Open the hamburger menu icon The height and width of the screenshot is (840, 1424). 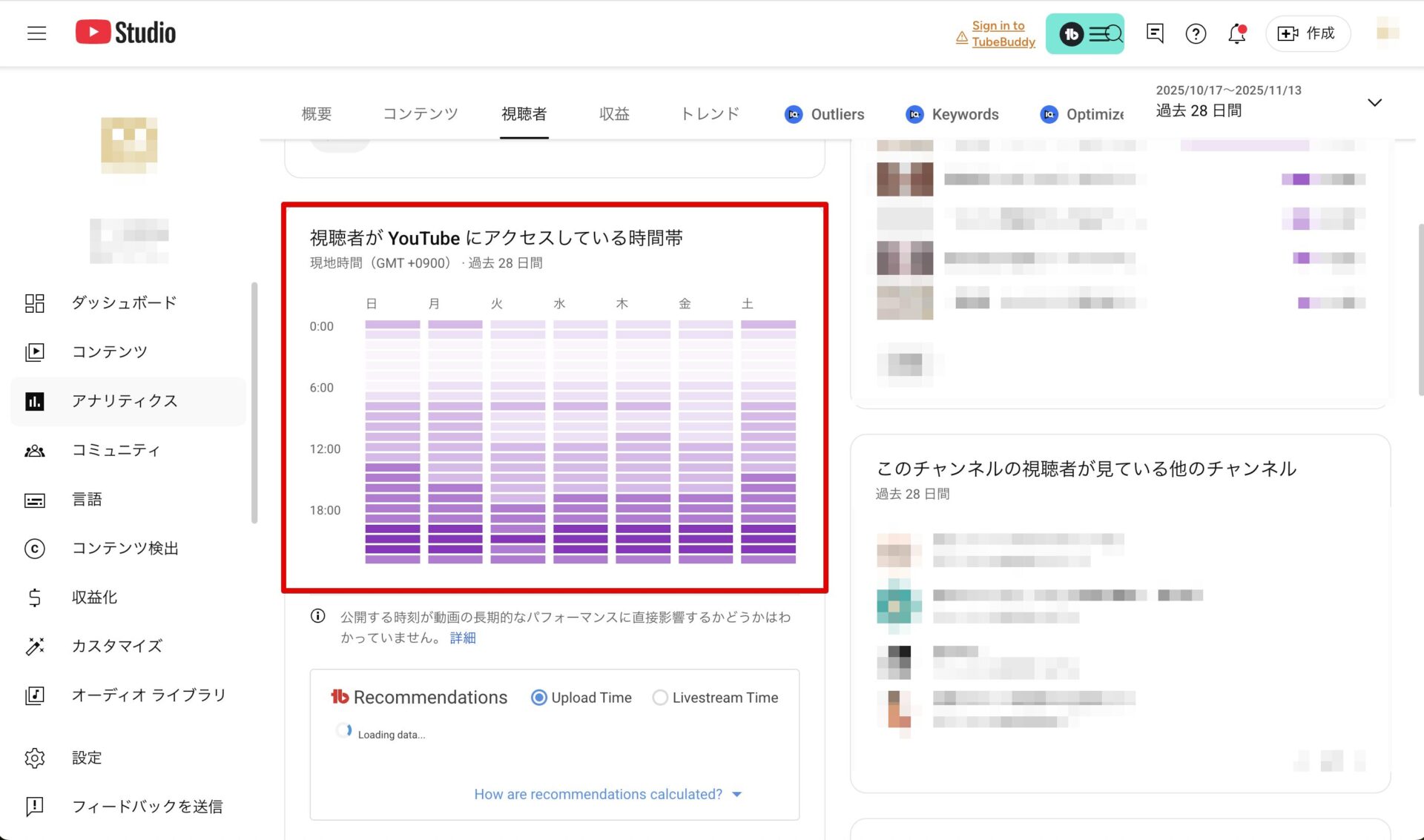(36, 33)
